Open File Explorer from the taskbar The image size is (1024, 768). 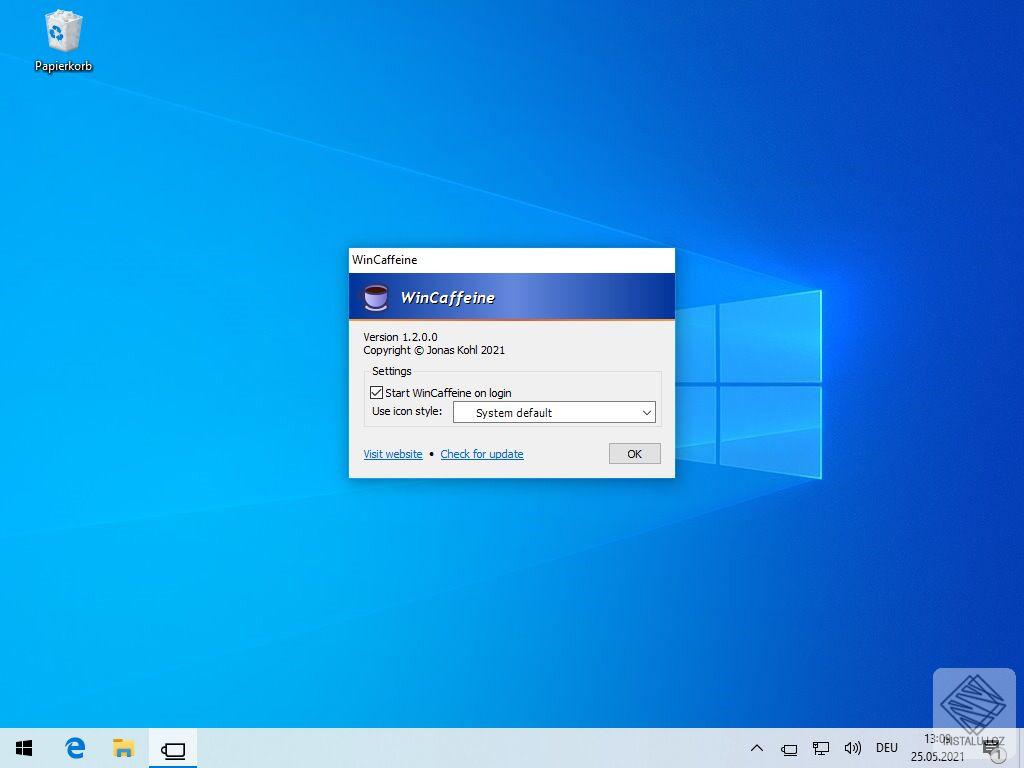(123, 748)
